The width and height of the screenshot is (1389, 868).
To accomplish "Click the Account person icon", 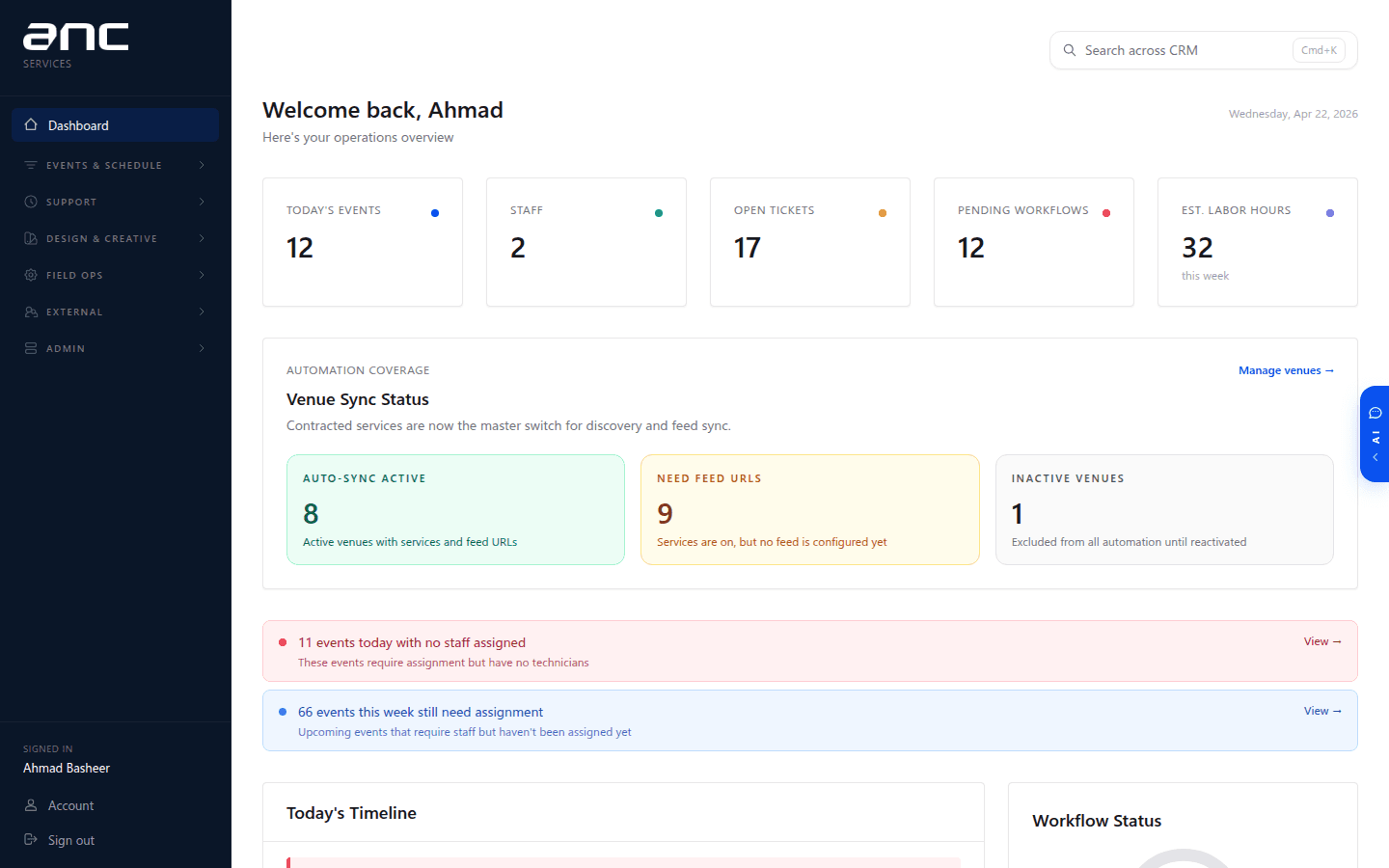I will 31,805.
